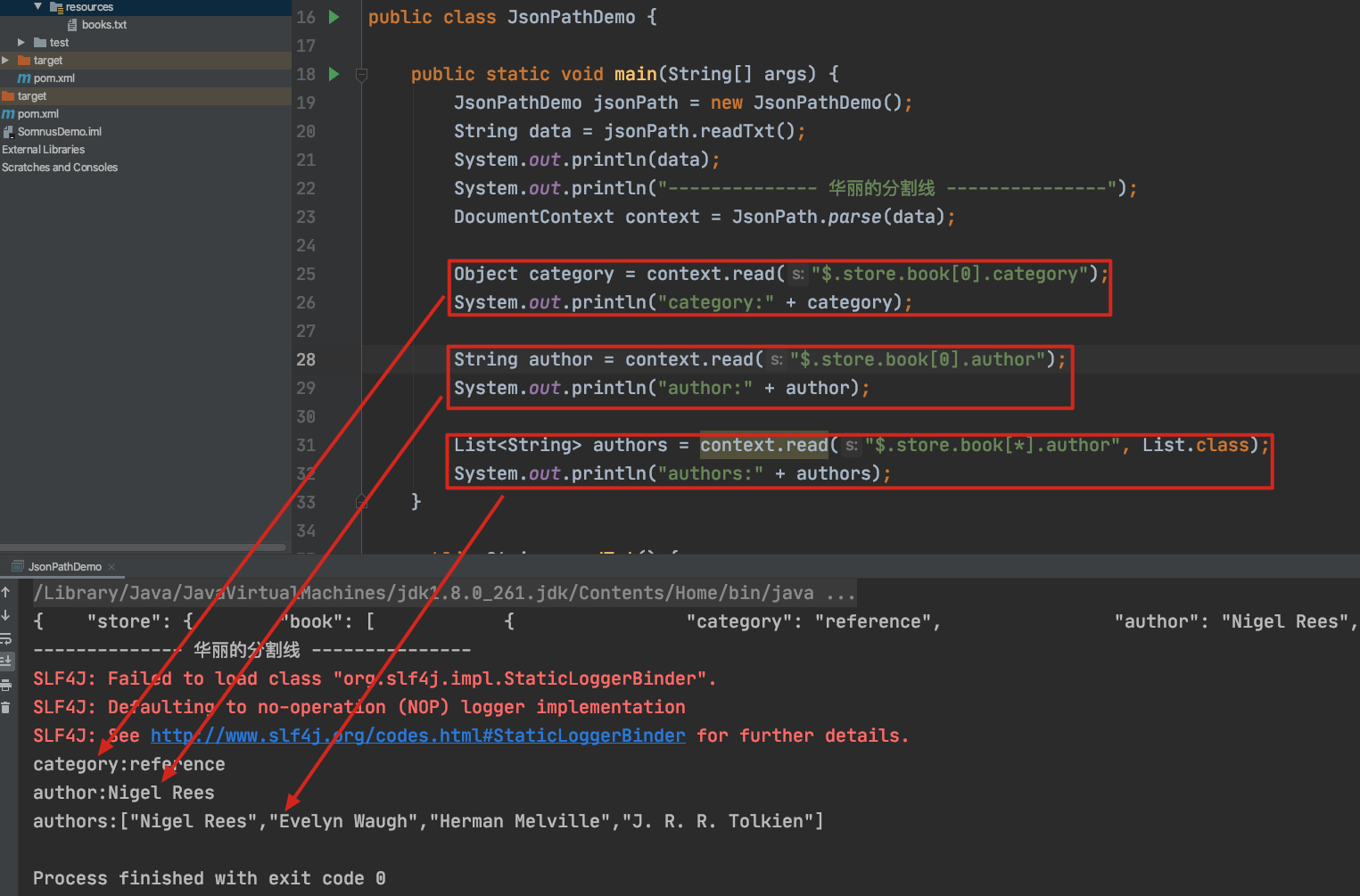Open the root-level pom.xml

[38, 114]
